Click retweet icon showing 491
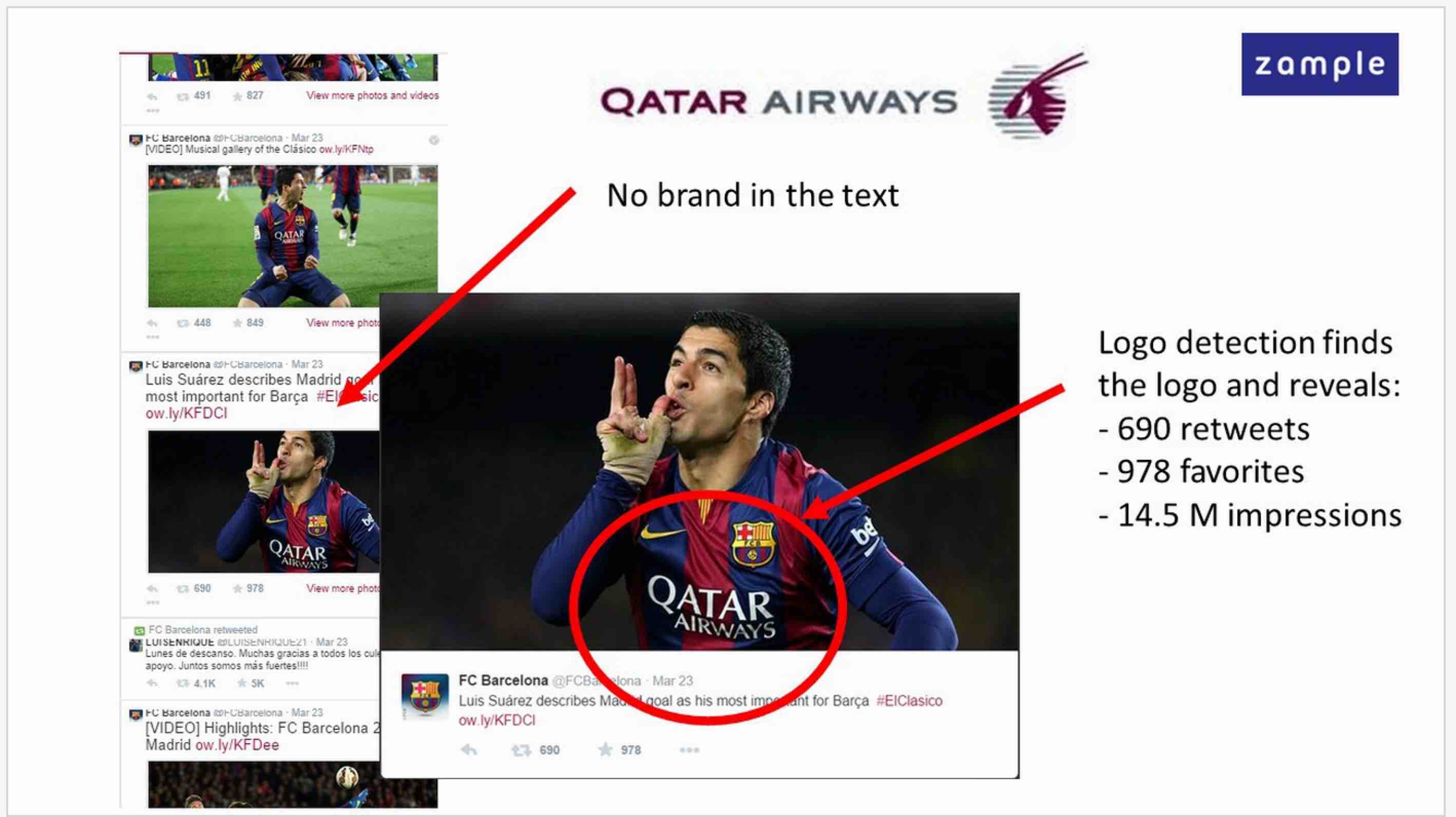 tap(183, 96)
